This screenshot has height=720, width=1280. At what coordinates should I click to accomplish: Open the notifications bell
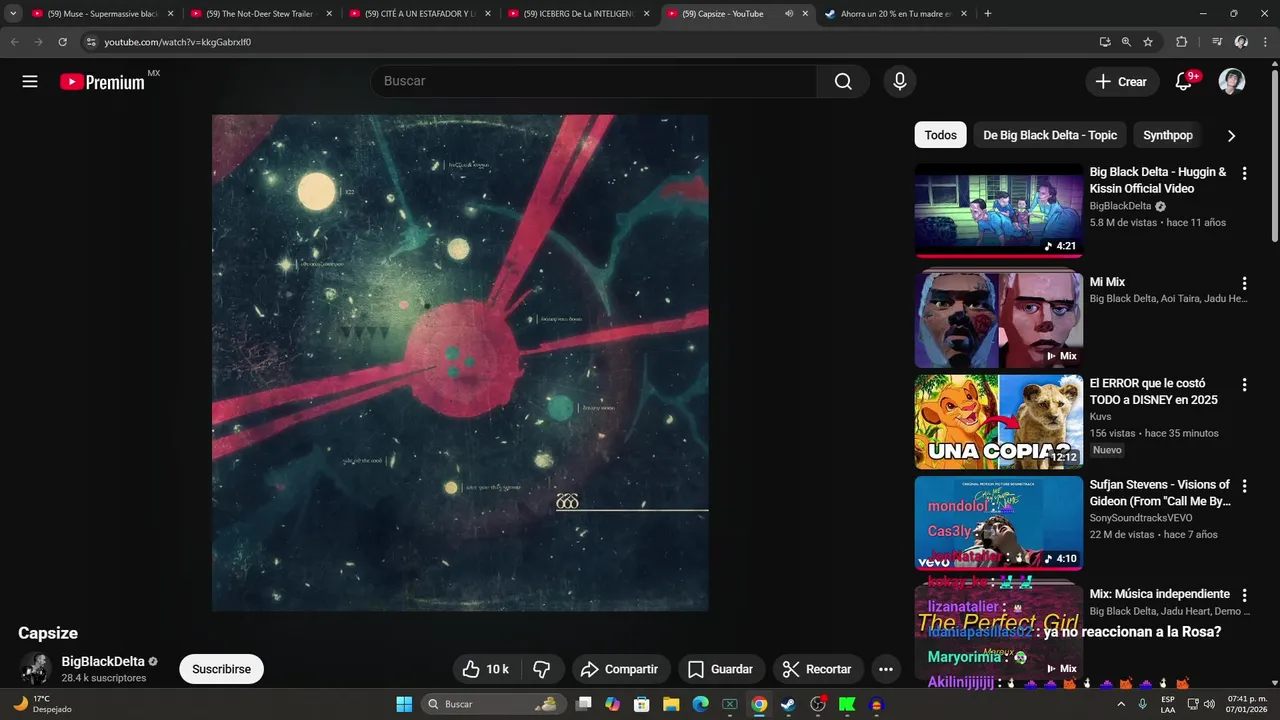(x=1184, y=82)
